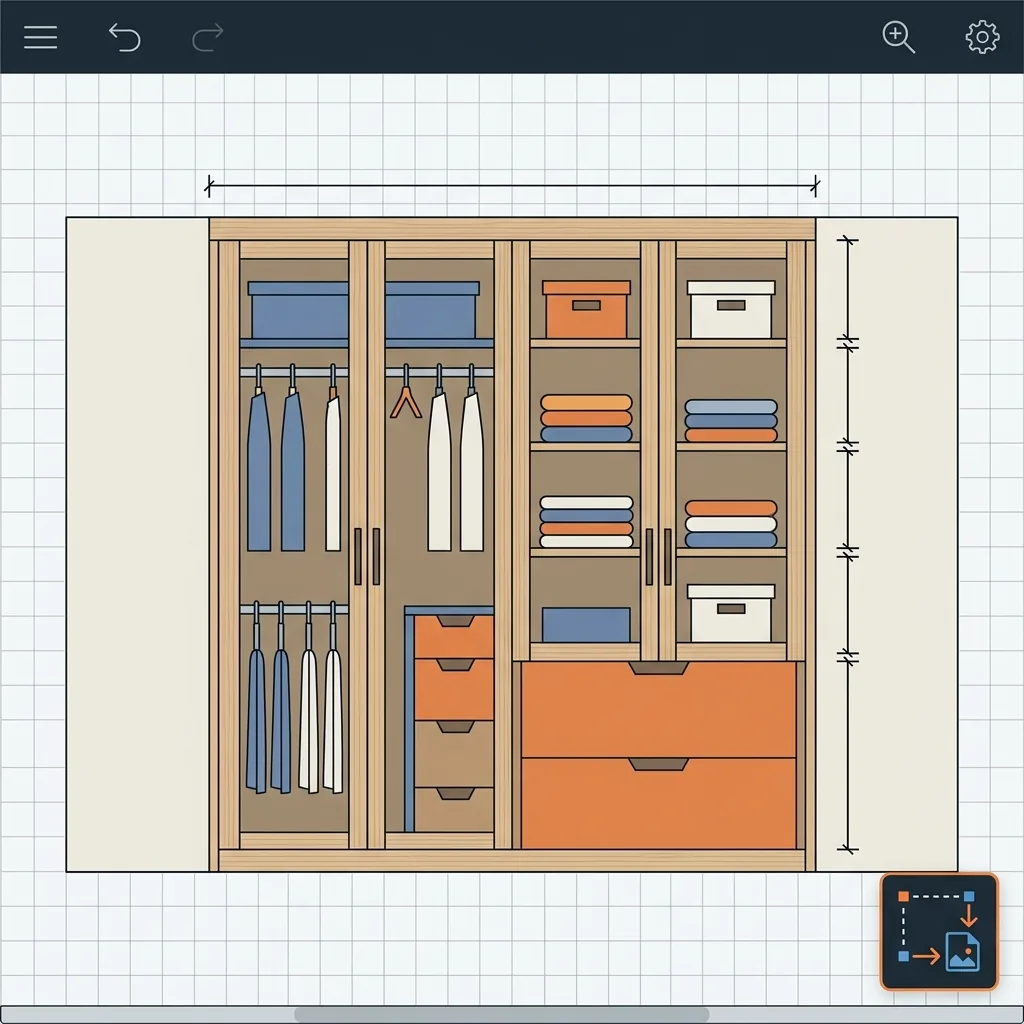The image size is (1024, 1024).
Task: Open the settings gear
Action: (x=982, y=37)
